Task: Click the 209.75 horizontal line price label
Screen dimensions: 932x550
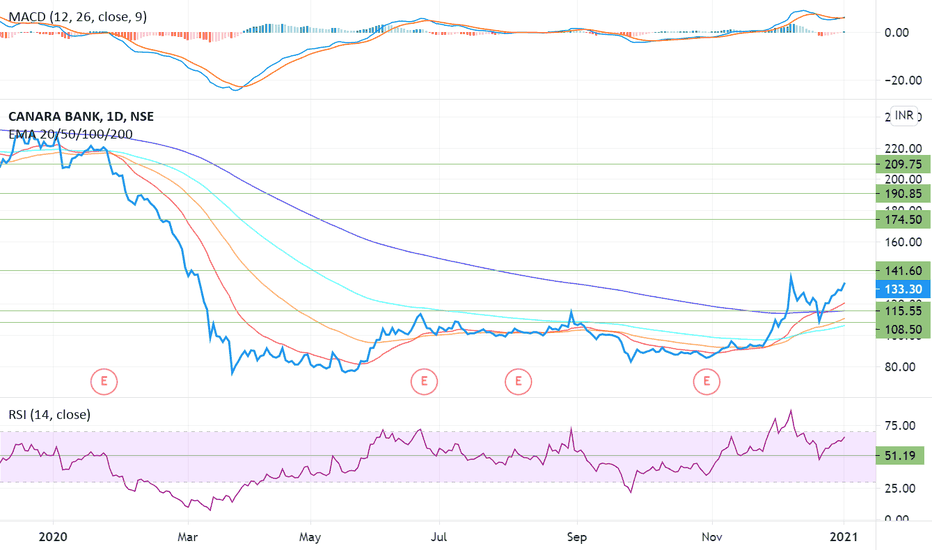Action: point(903,165)
